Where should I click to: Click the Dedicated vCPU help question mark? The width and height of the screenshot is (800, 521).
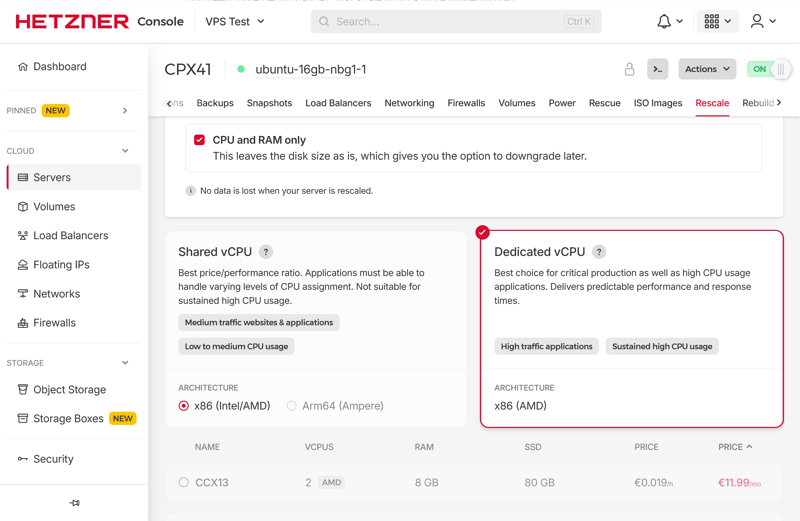[599, 252]
